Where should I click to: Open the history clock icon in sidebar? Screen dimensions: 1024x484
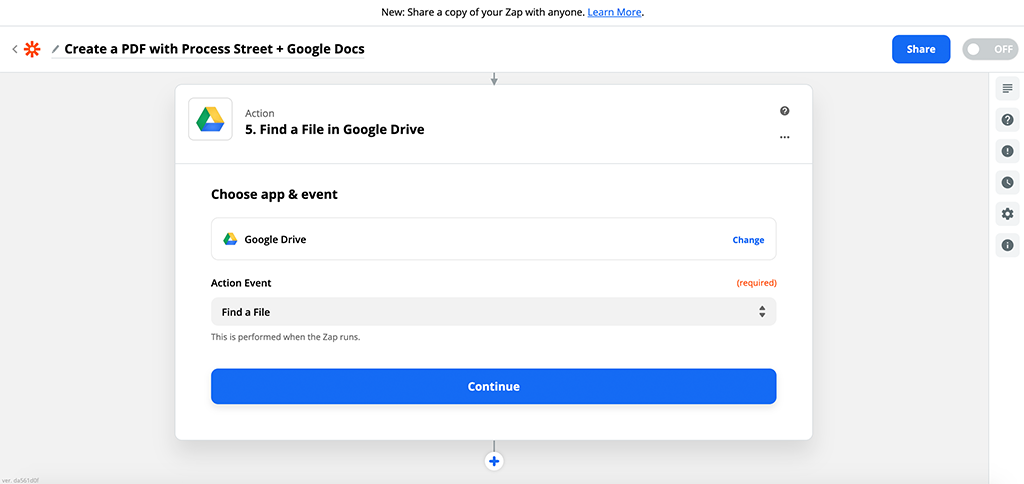1007,182
